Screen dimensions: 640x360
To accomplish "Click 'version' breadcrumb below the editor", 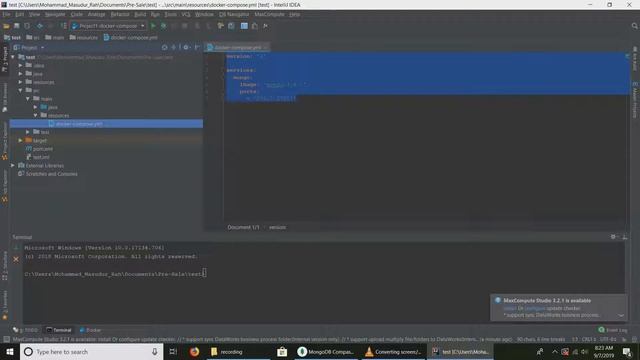I will (x=277, y=227).
